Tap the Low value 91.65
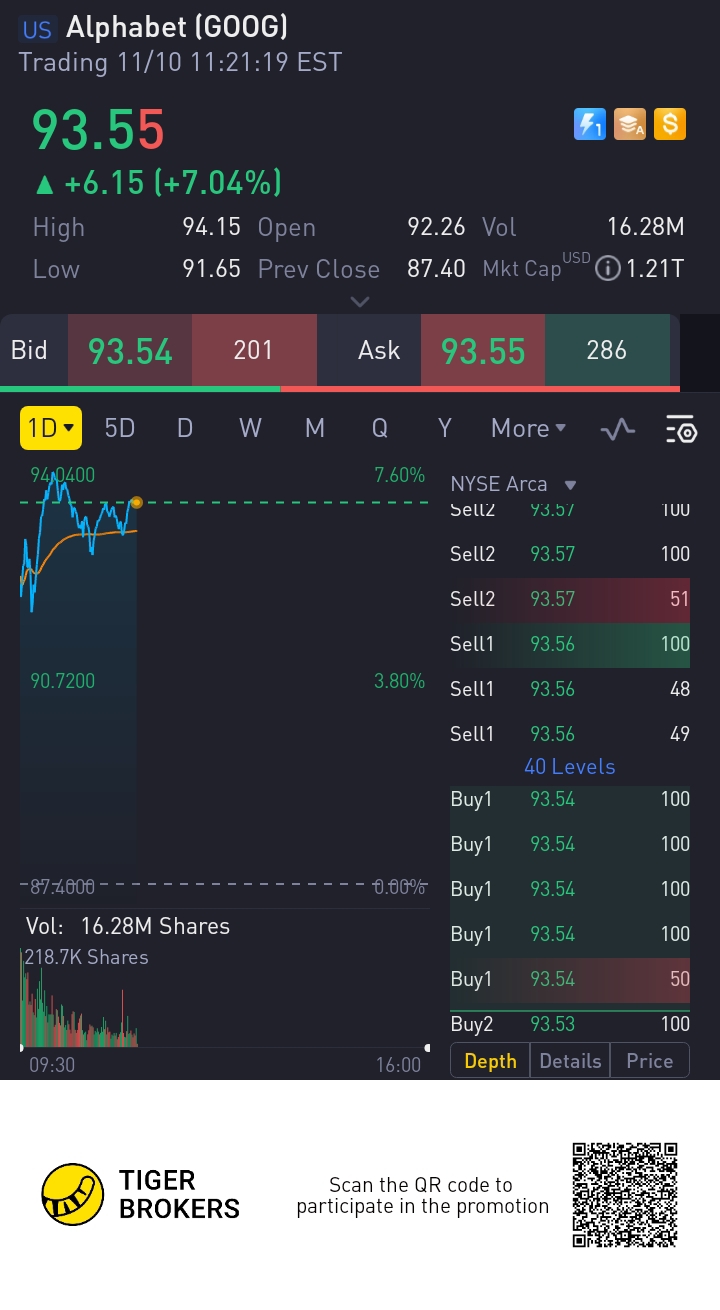 click(x=211, y=269)
